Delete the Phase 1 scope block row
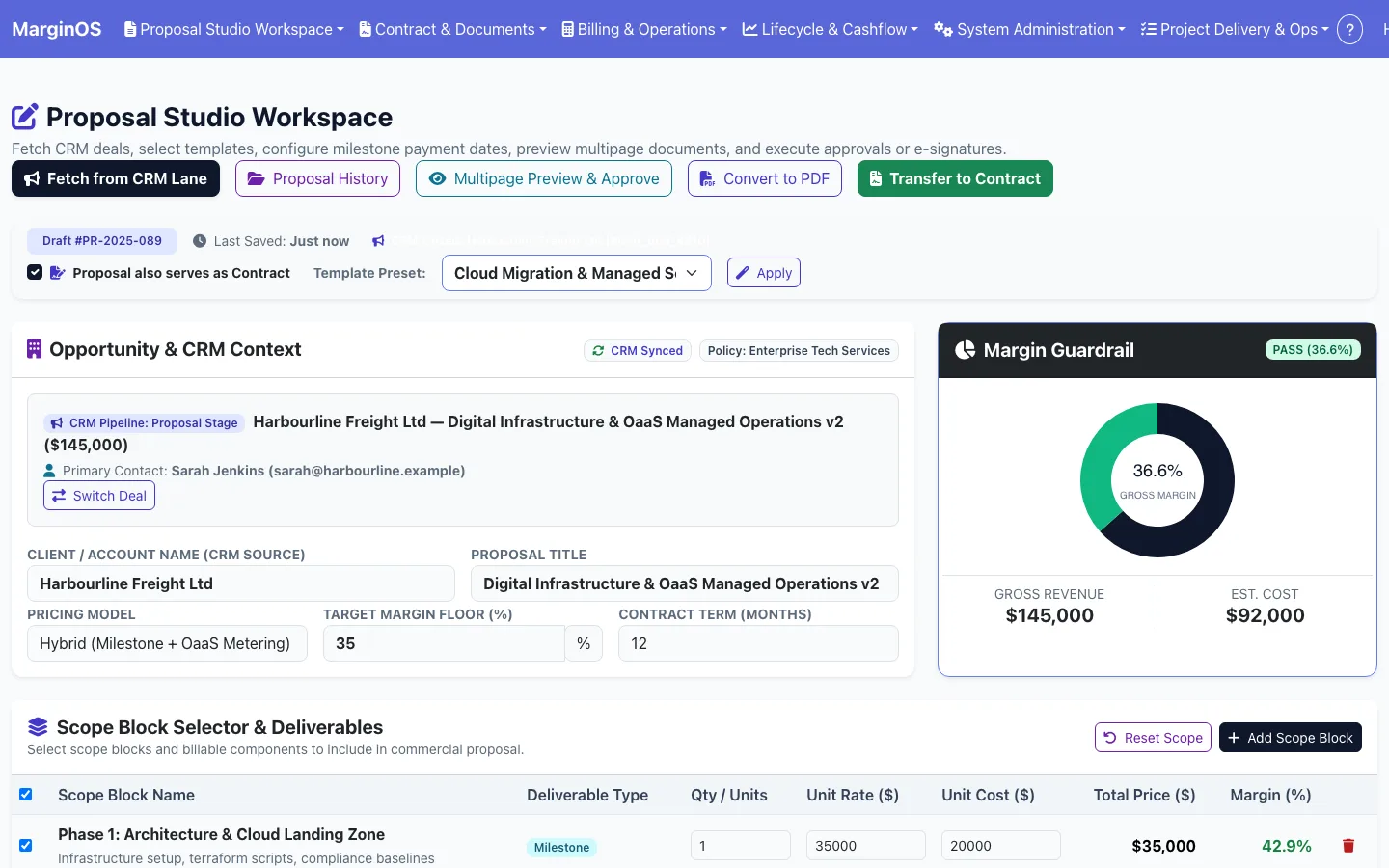Viewport: 1389px width, 868px height. pyautogui.click(x=1348, y=846)
